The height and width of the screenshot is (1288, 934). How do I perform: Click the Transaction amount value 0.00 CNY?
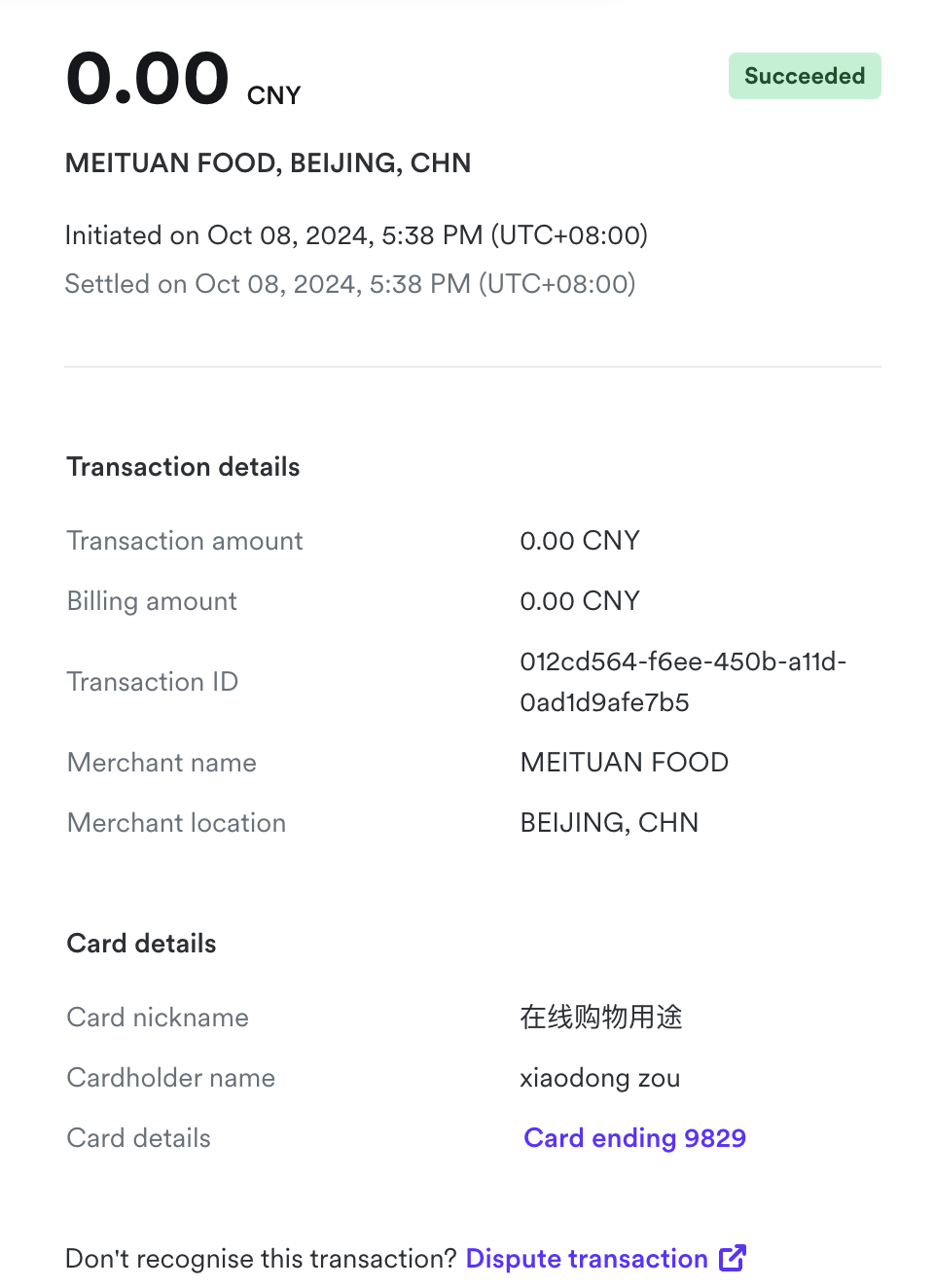click(580, 541)
